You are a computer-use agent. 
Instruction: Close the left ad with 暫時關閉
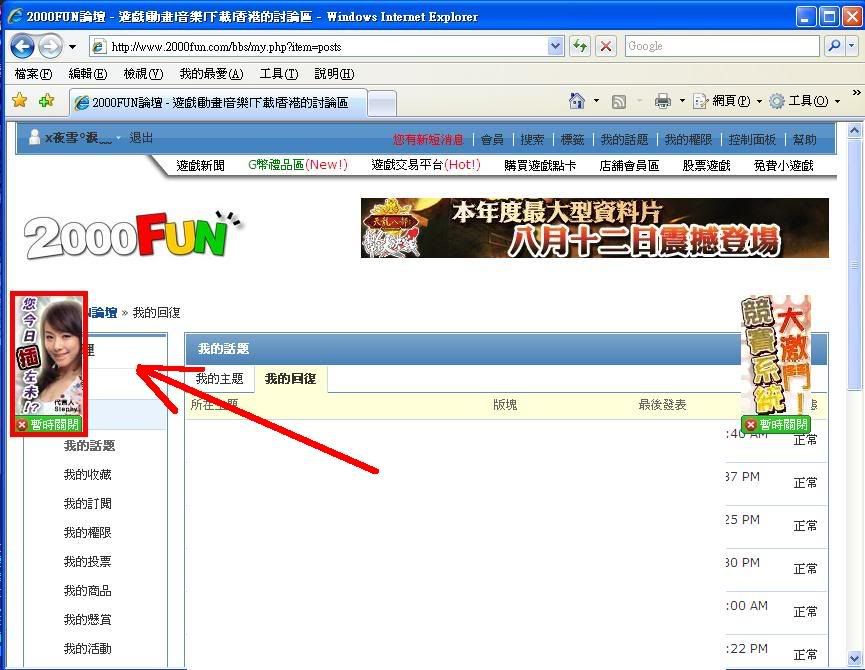pyautogui.click(x=48, y=425)
